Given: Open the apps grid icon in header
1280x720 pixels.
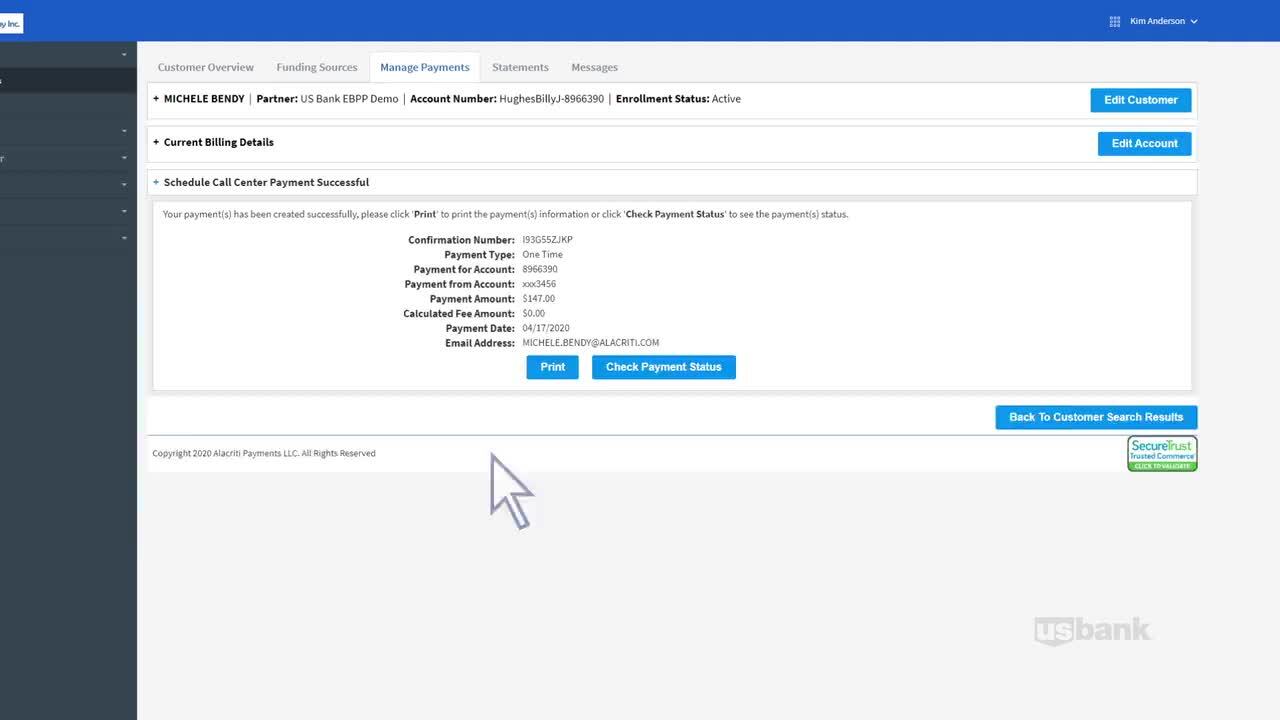Looking at the screenshot, I should coord(1114,21).
